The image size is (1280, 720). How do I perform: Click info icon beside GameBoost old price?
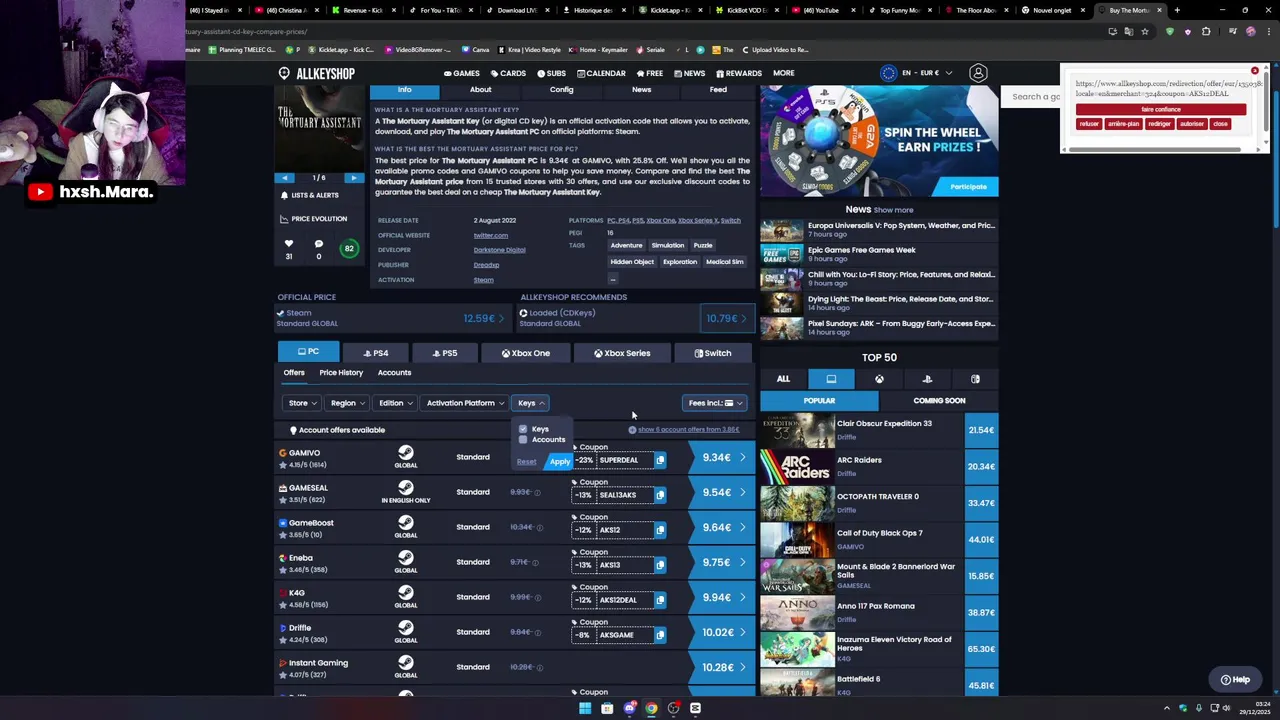[x=539, y=527]
